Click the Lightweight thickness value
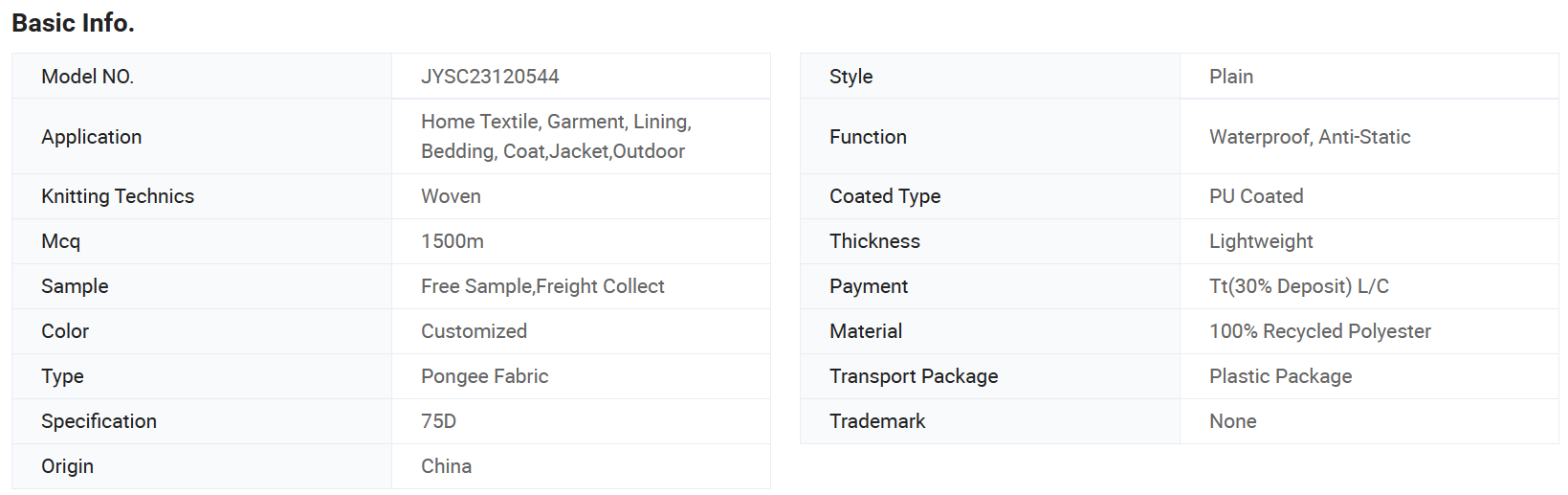This screenshot has height=495, width=1568. pyautogui.click(x=1261, y=241)
